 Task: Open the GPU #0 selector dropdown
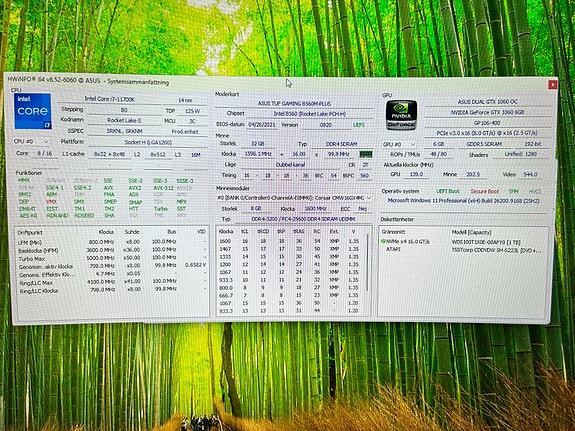(x=399, y=145)
